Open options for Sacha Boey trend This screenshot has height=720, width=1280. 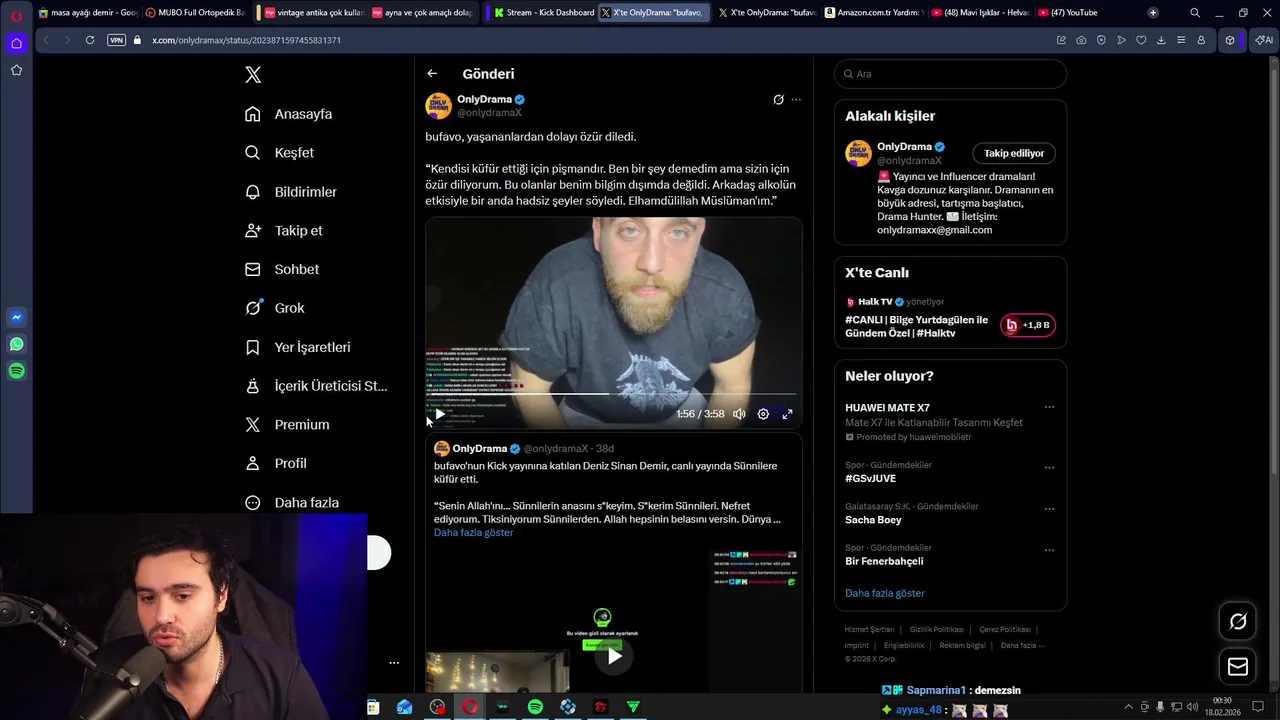coord(1049,508)
